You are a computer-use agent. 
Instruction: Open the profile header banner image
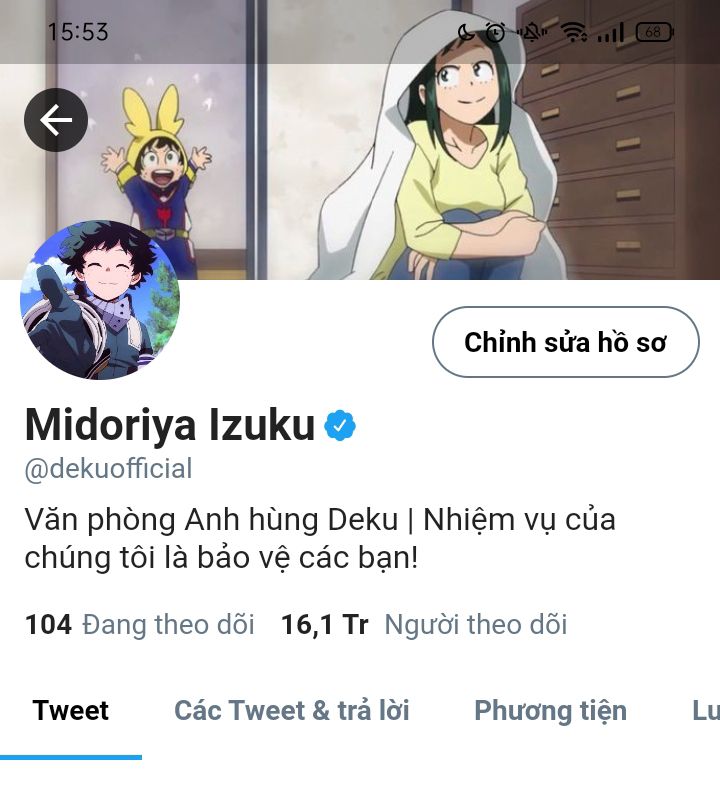(x=360, y=171)
